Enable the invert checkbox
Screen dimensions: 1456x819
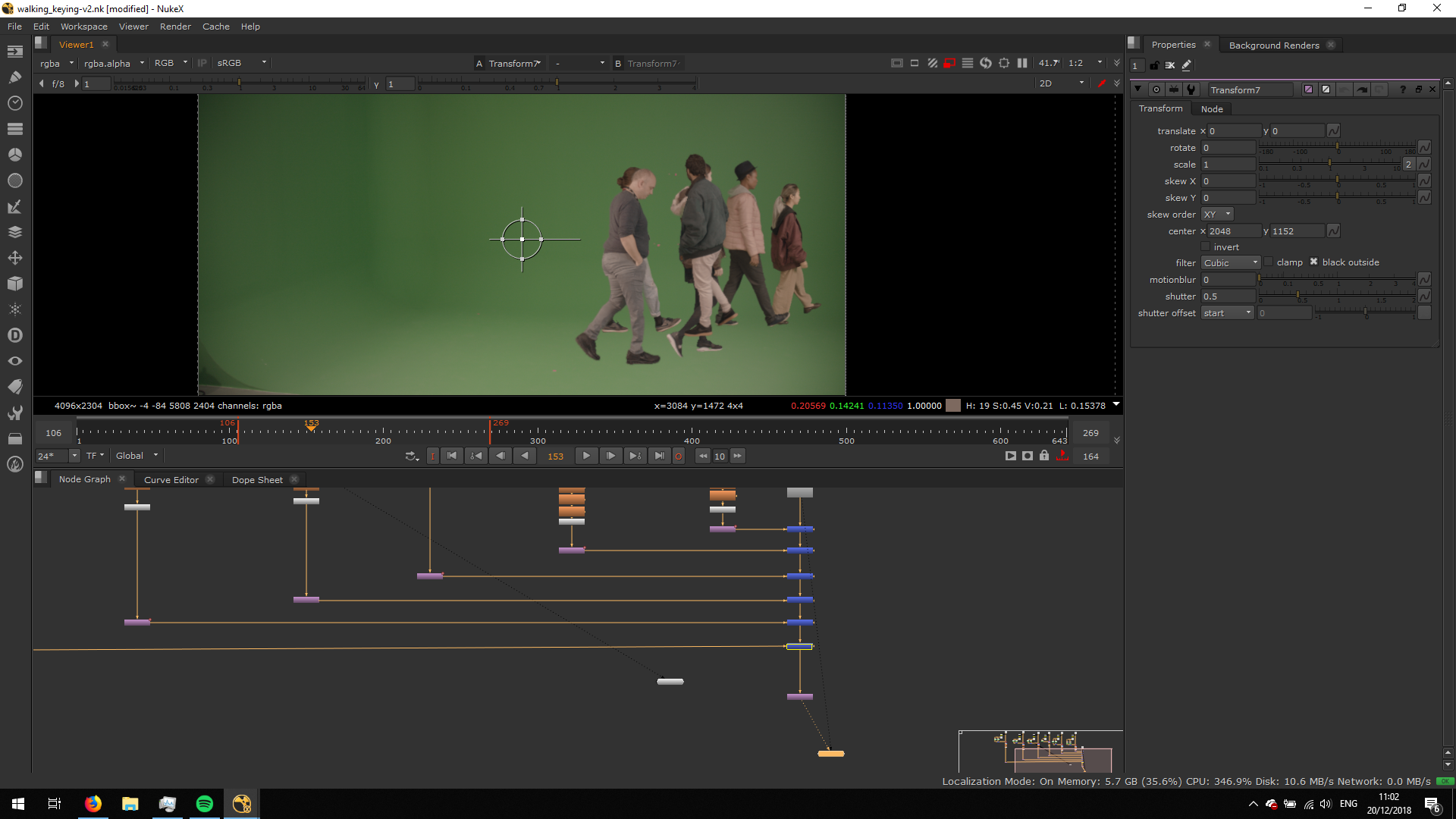click(x=1206, y=247)
